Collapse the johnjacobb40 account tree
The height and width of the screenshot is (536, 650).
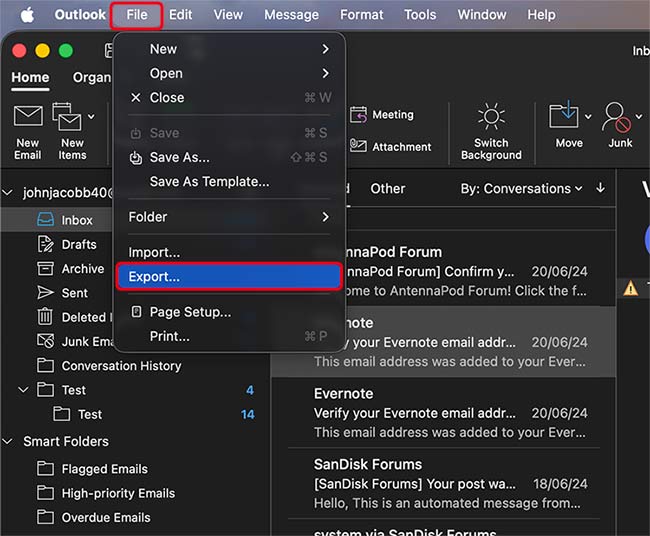pos(7,193)
